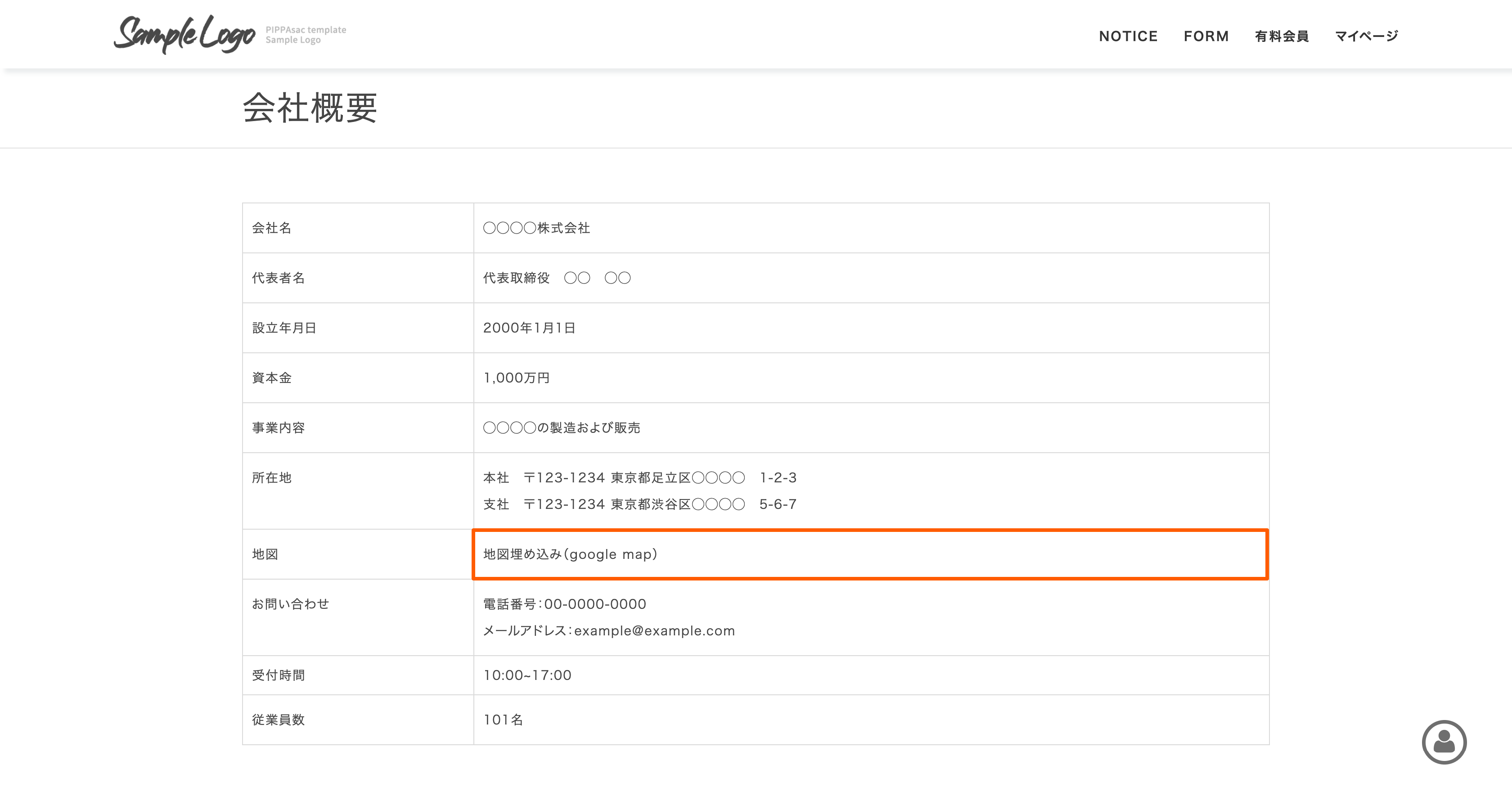This screenshot has height=810, width=1512.
Task: Click the highlighted 地図埋め込み (google map) cell
Action: 870,554
